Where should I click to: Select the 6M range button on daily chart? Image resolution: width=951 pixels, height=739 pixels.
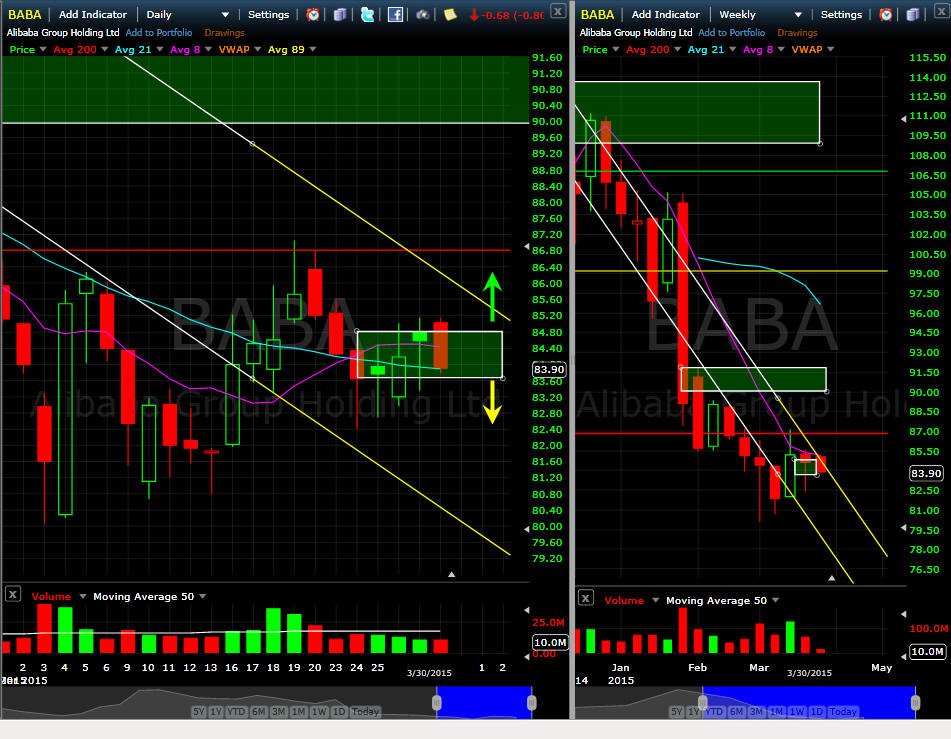coord(258,712)
